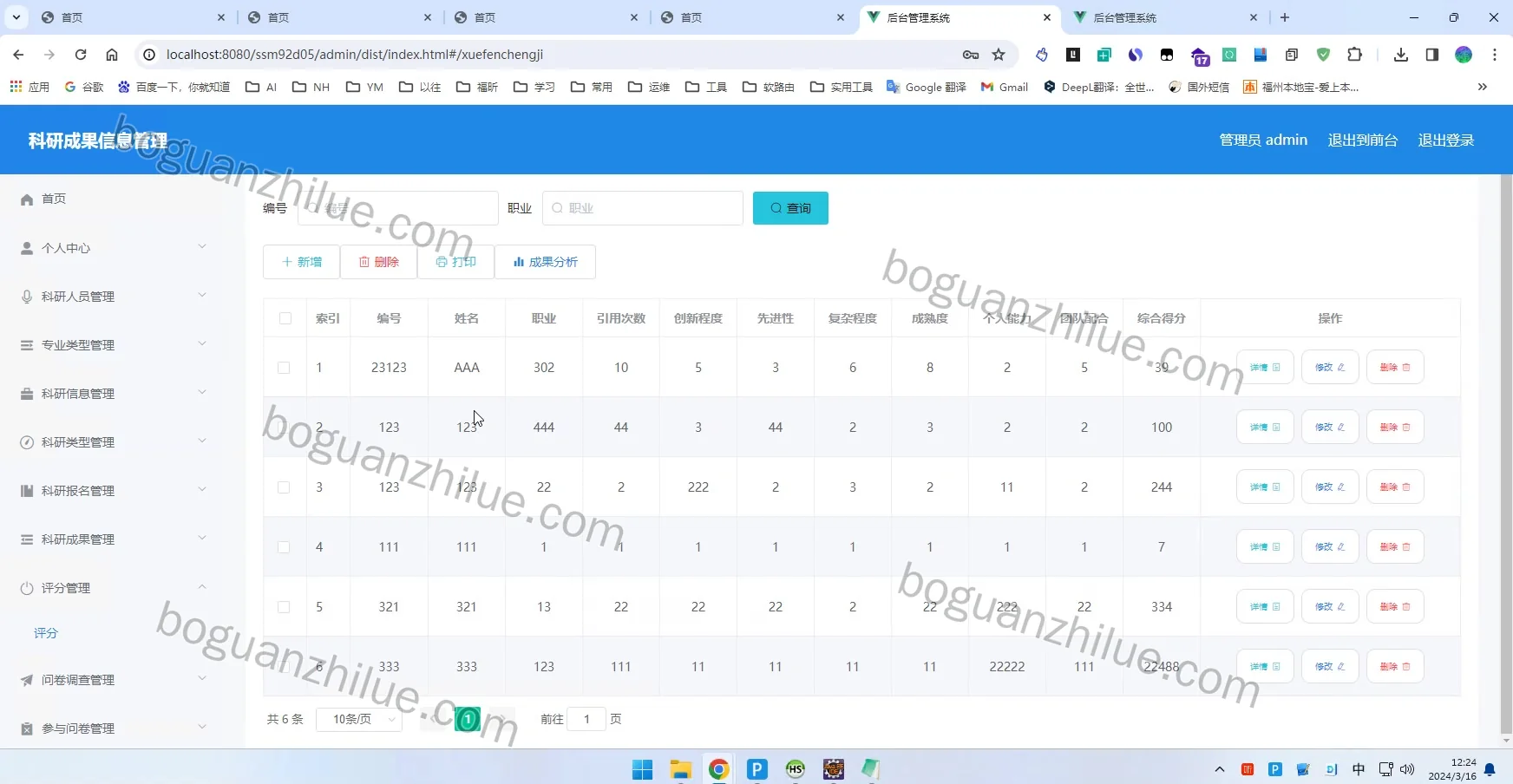This screenshot has width=1513, height=784.
Task: Check the checkbox for row 111
Action: (x=284, y=547)
